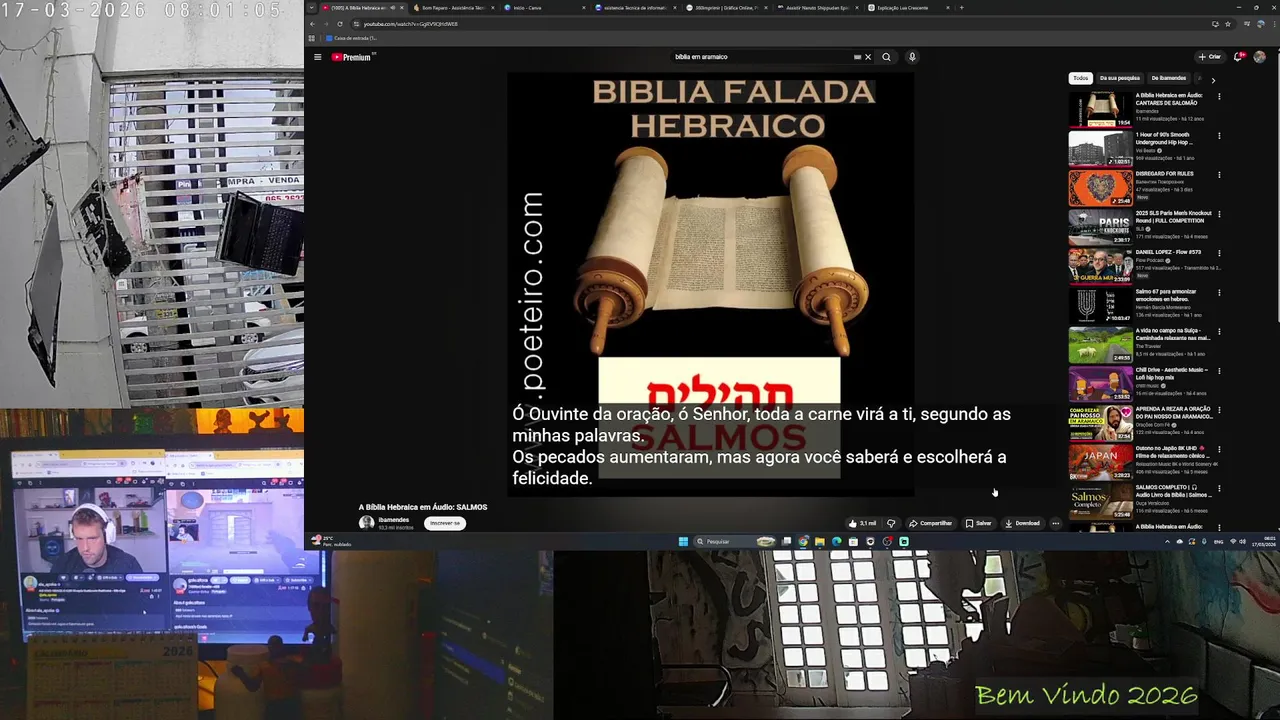
Task: Like the video with thumbs-up 3,1 mil
Action: (861, 523)
